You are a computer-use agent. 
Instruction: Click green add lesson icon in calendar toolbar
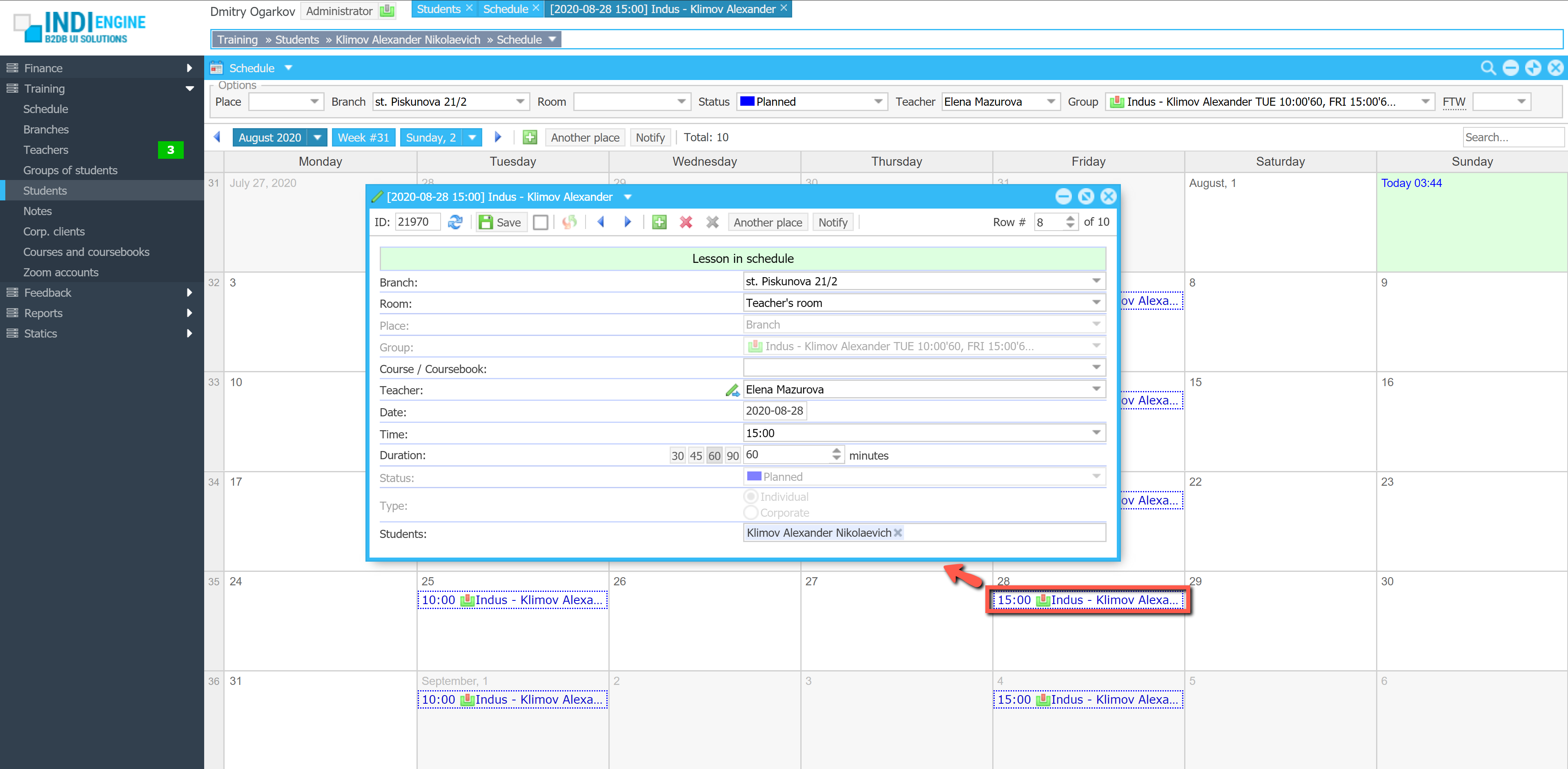pos(530,138)
